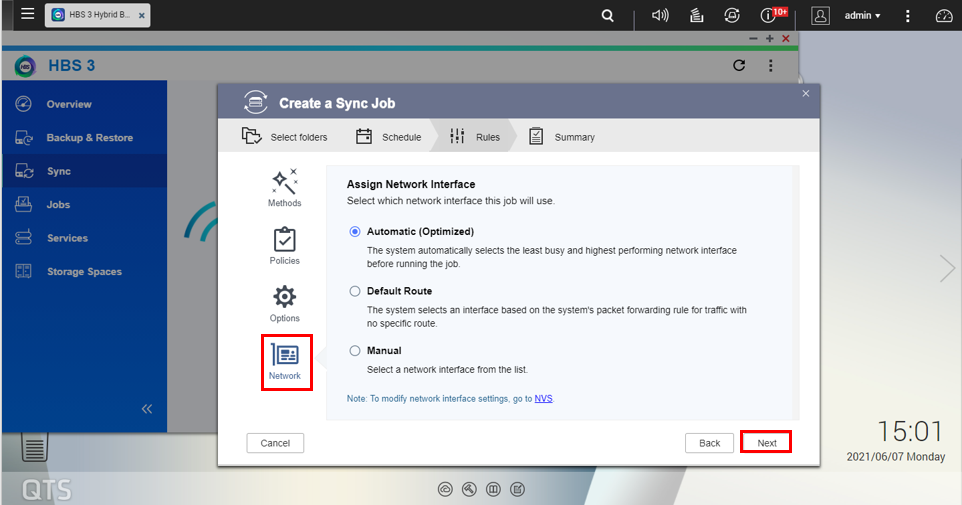Open the Network rules section
The image size is (962, 505).
click(285, 362)
